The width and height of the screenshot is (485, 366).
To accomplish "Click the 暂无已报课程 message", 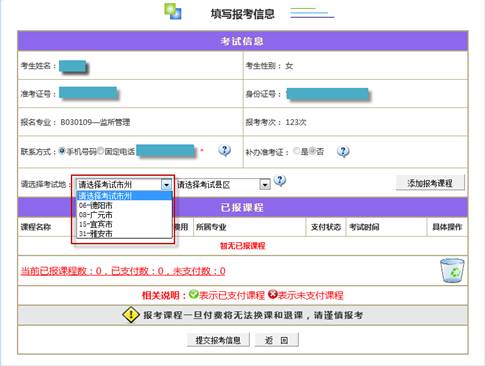I will tap(242, 246).
